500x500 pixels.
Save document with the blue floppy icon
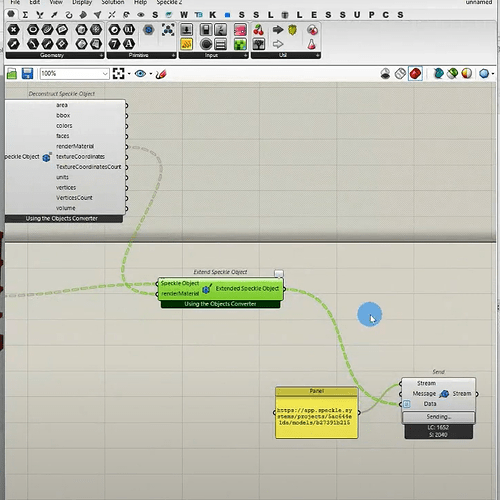coord(27,74)
